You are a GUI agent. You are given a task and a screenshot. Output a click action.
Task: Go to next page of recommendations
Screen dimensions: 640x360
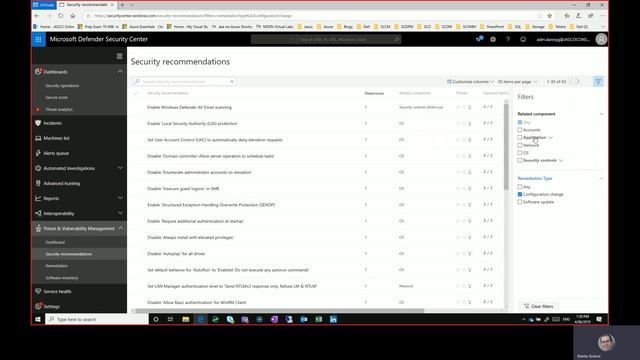[x=578, y=82]
